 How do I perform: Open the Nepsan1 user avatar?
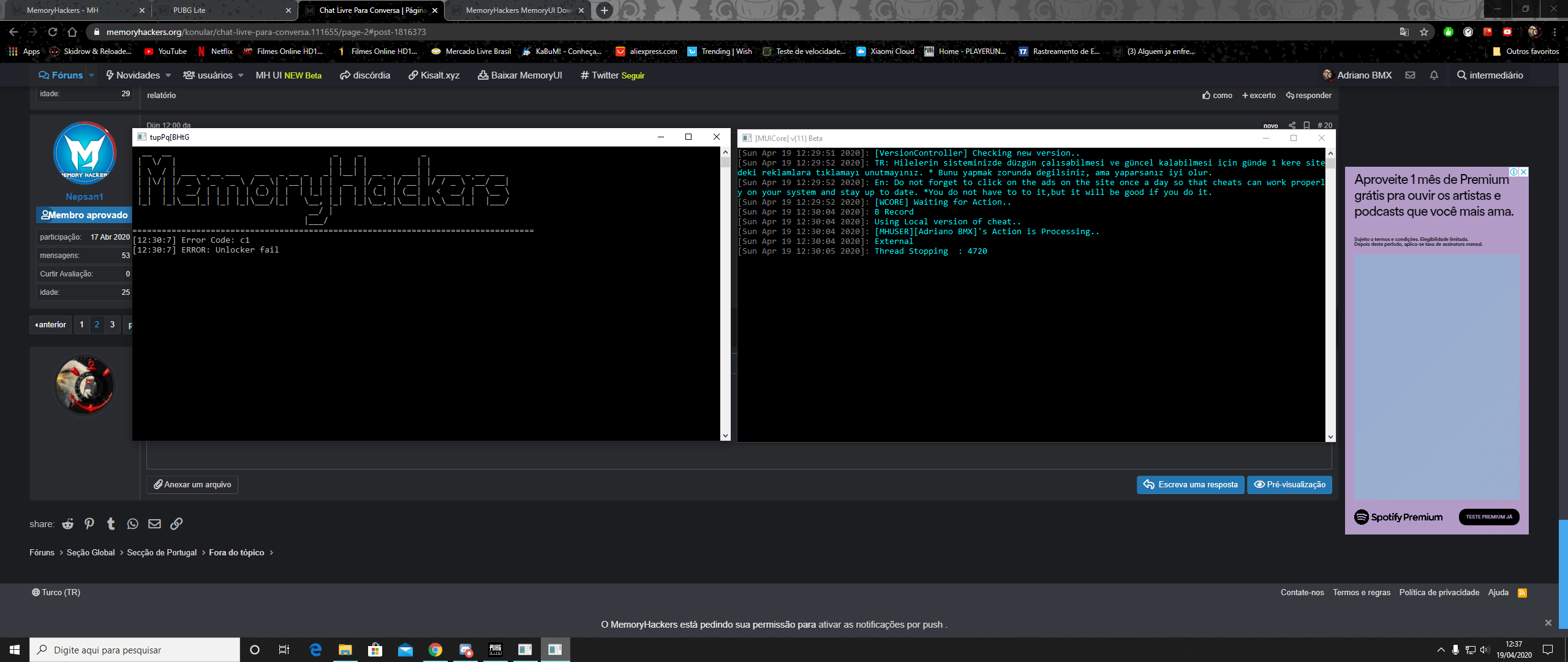85,153
